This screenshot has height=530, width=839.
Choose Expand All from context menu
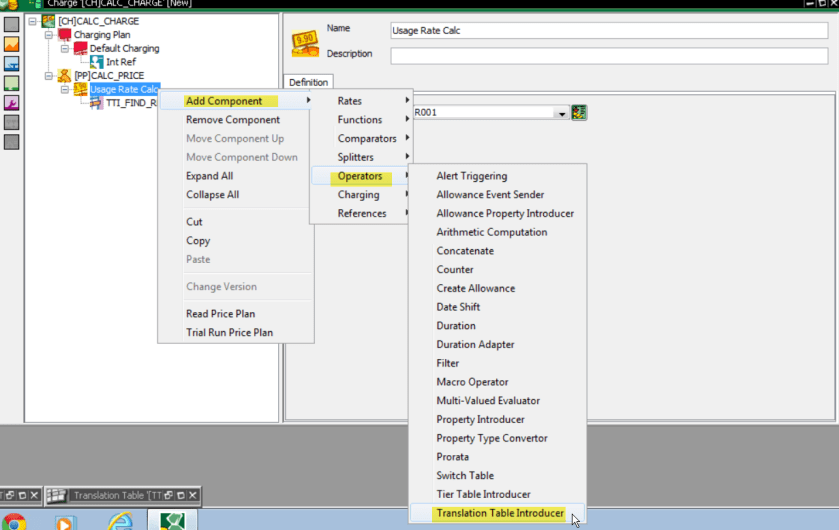[235, 175]
